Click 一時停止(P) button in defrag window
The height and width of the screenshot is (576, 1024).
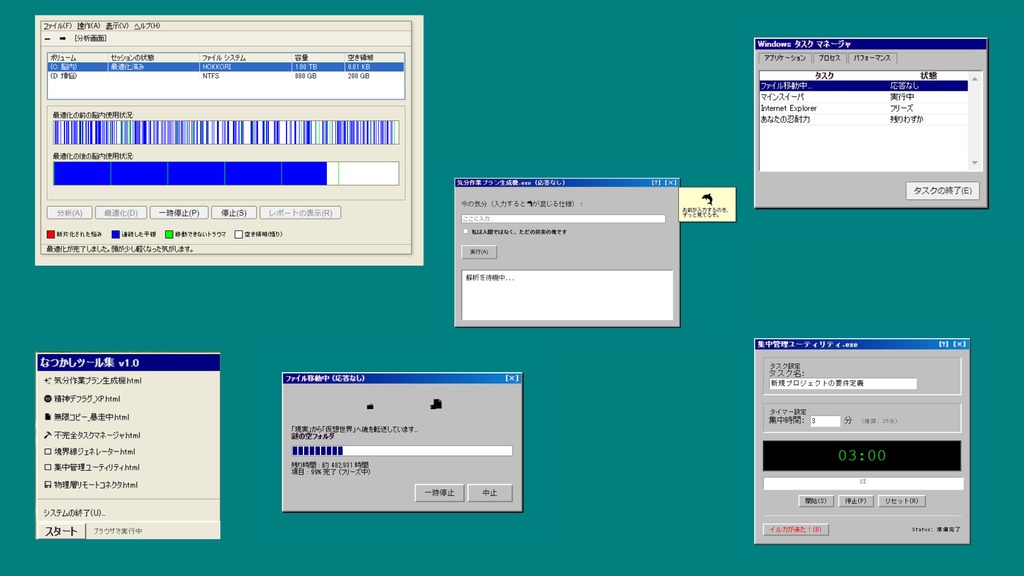[179, 213]
